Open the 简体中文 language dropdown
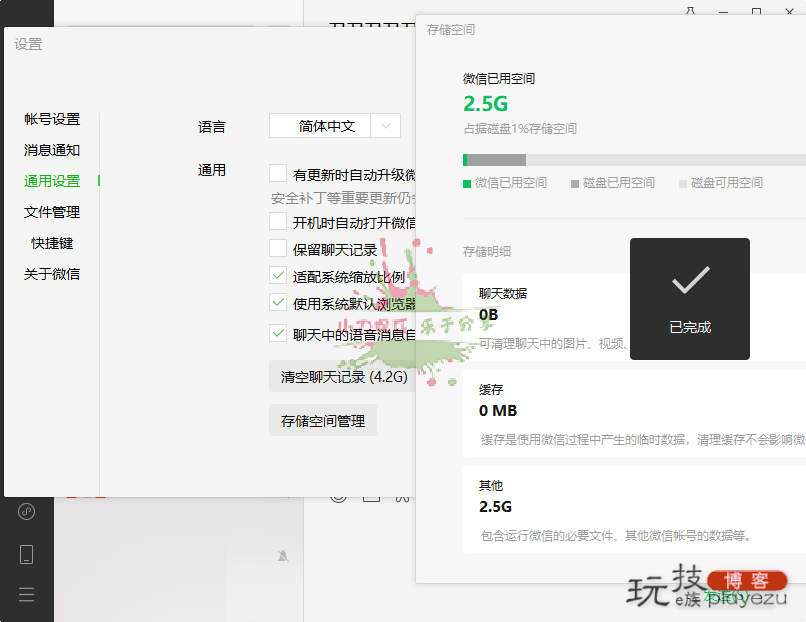806x622 pixels. [x=335, y=126]
